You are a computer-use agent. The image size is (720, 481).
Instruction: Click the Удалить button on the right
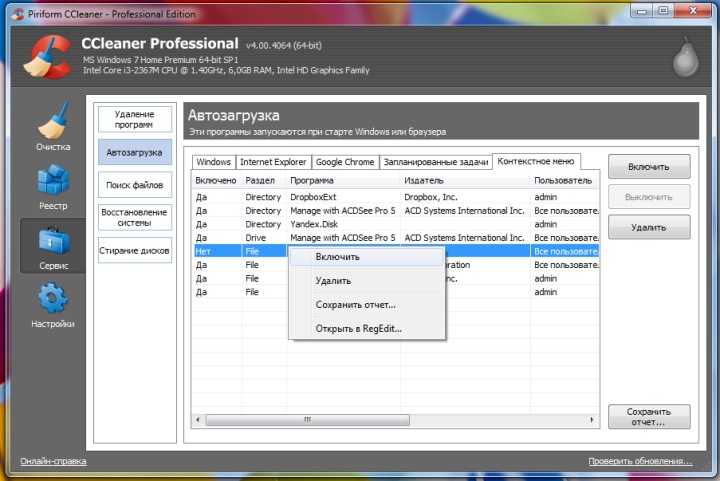649,227
